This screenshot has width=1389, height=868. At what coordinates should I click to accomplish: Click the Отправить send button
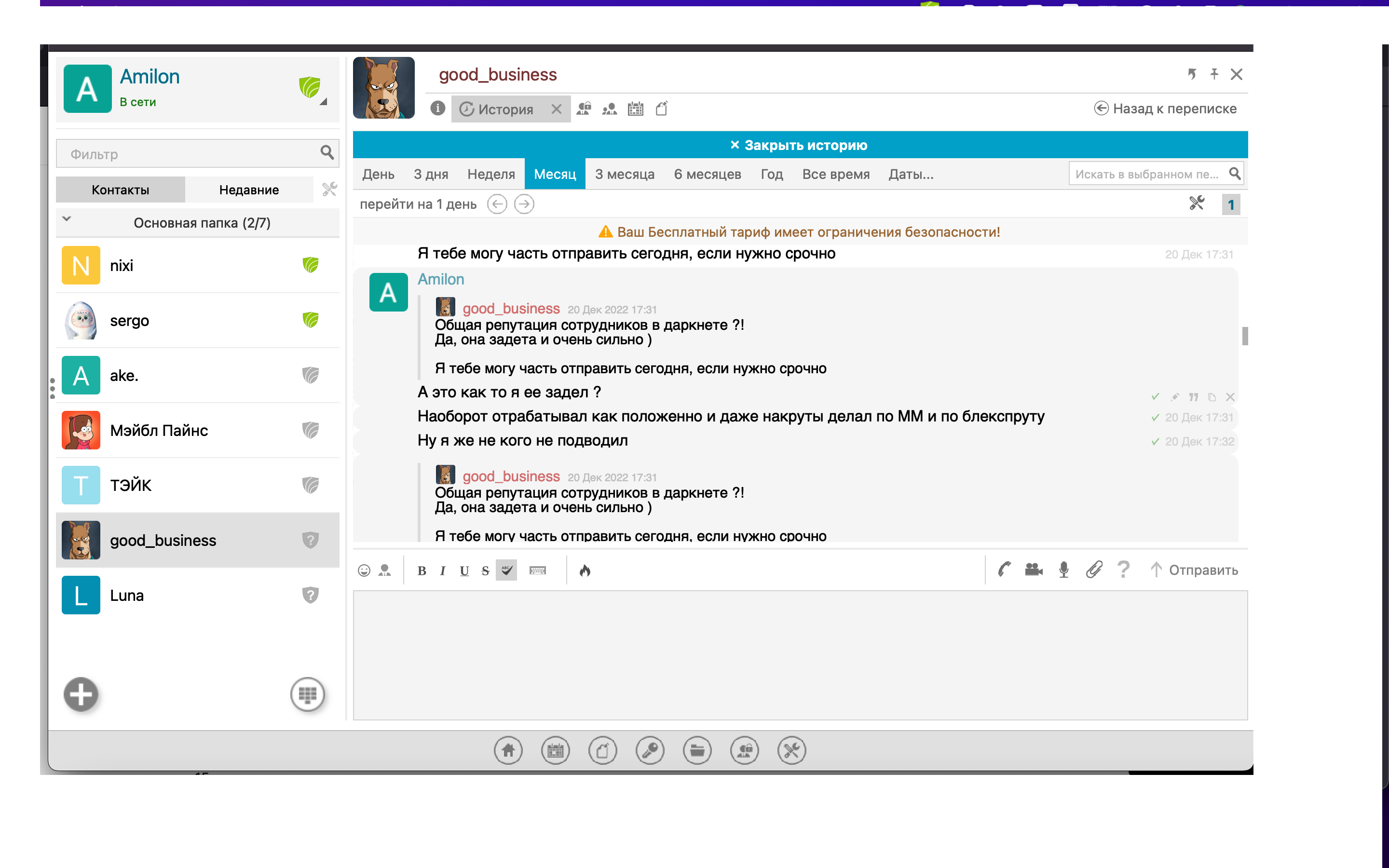click(1194, 570)
